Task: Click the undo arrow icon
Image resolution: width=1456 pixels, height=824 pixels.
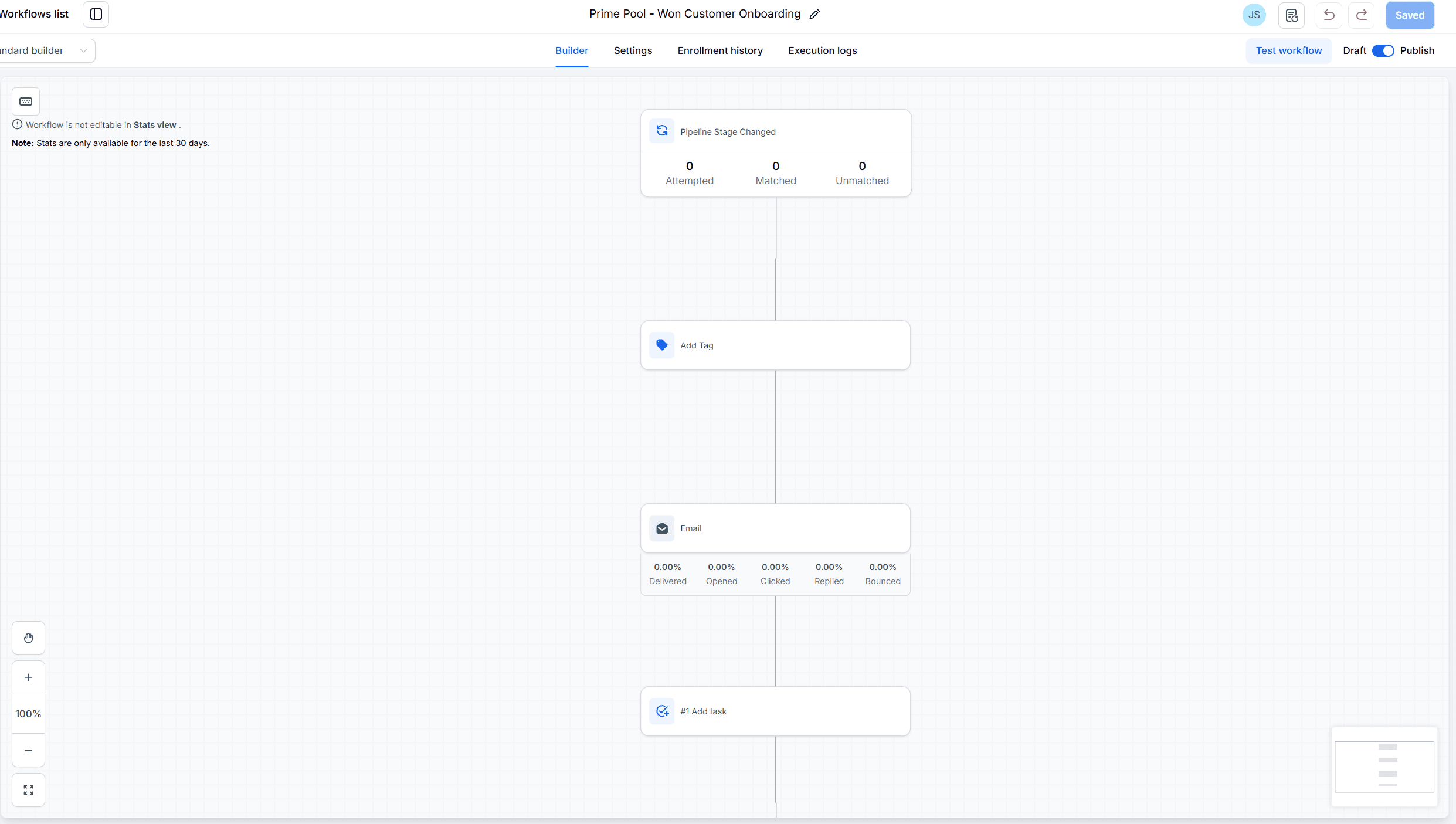Action: pyautogui.click(x=1329, y=15)
